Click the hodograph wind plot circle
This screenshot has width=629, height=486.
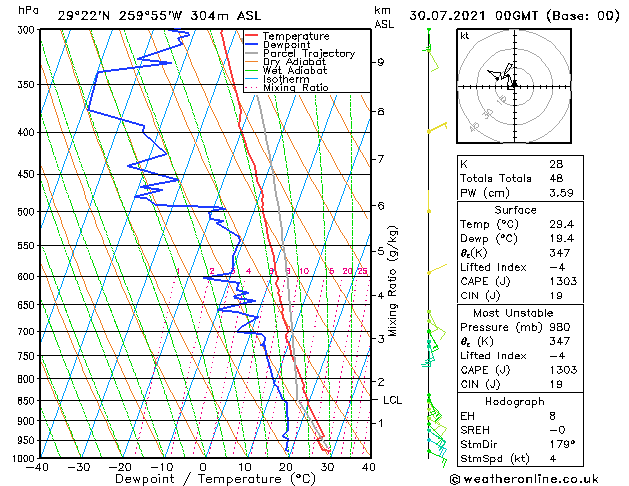[x=514, y=86]
